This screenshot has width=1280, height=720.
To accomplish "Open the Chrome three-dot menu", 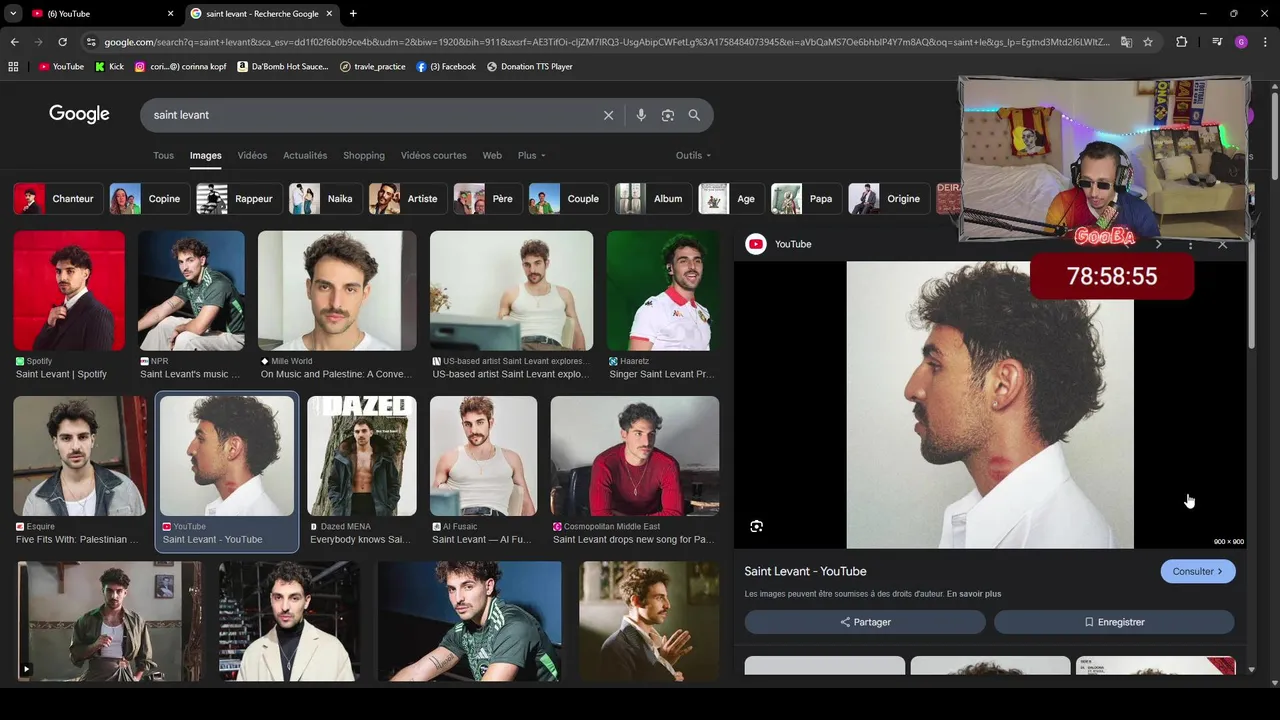I will (x=1265, y=42).
